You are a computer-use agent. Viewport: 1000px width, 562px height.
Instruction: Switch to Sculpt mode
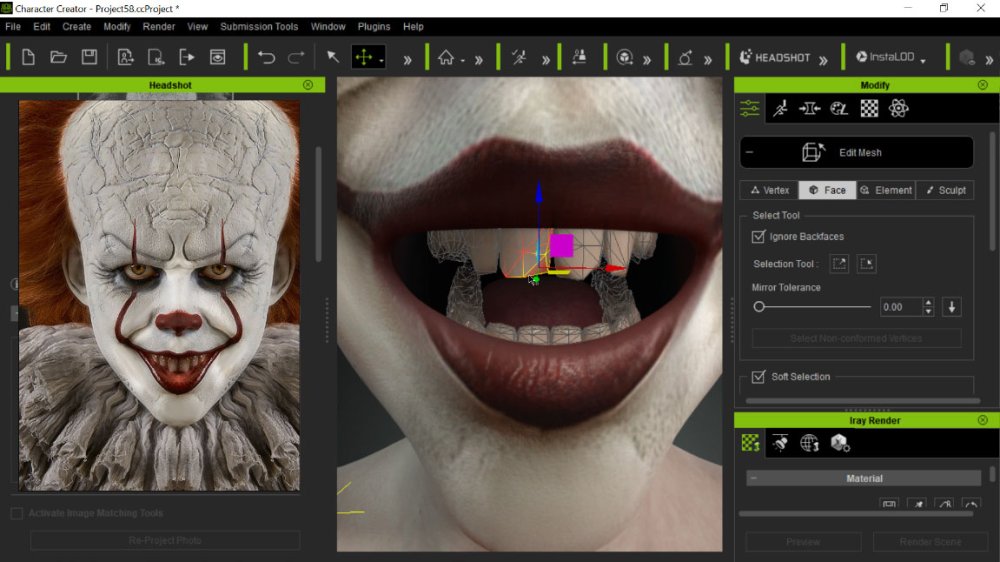click(x=945, y=190)
